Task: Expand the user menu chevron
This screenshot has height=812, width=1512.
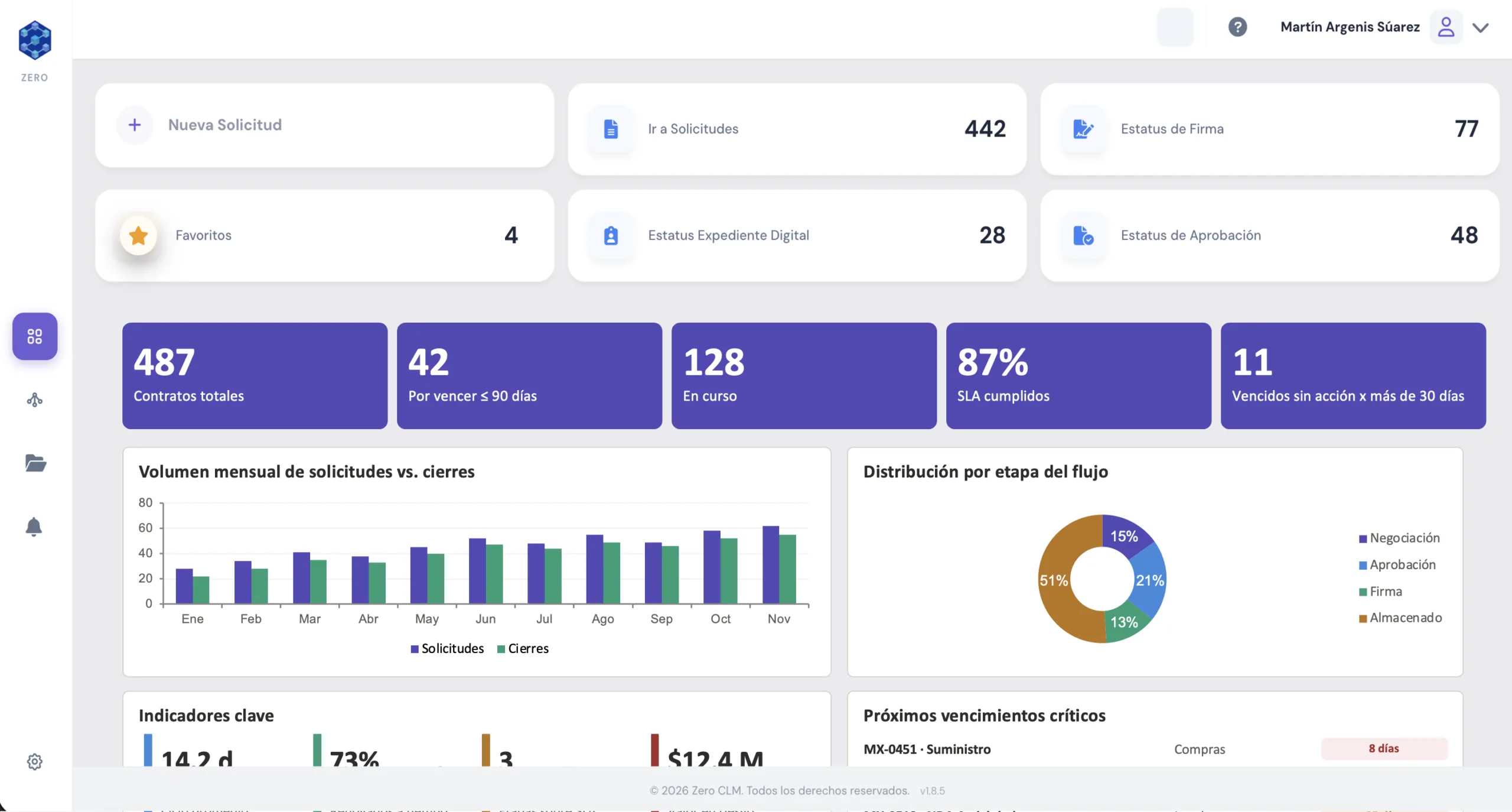Action: click(x=1481, y=28)
